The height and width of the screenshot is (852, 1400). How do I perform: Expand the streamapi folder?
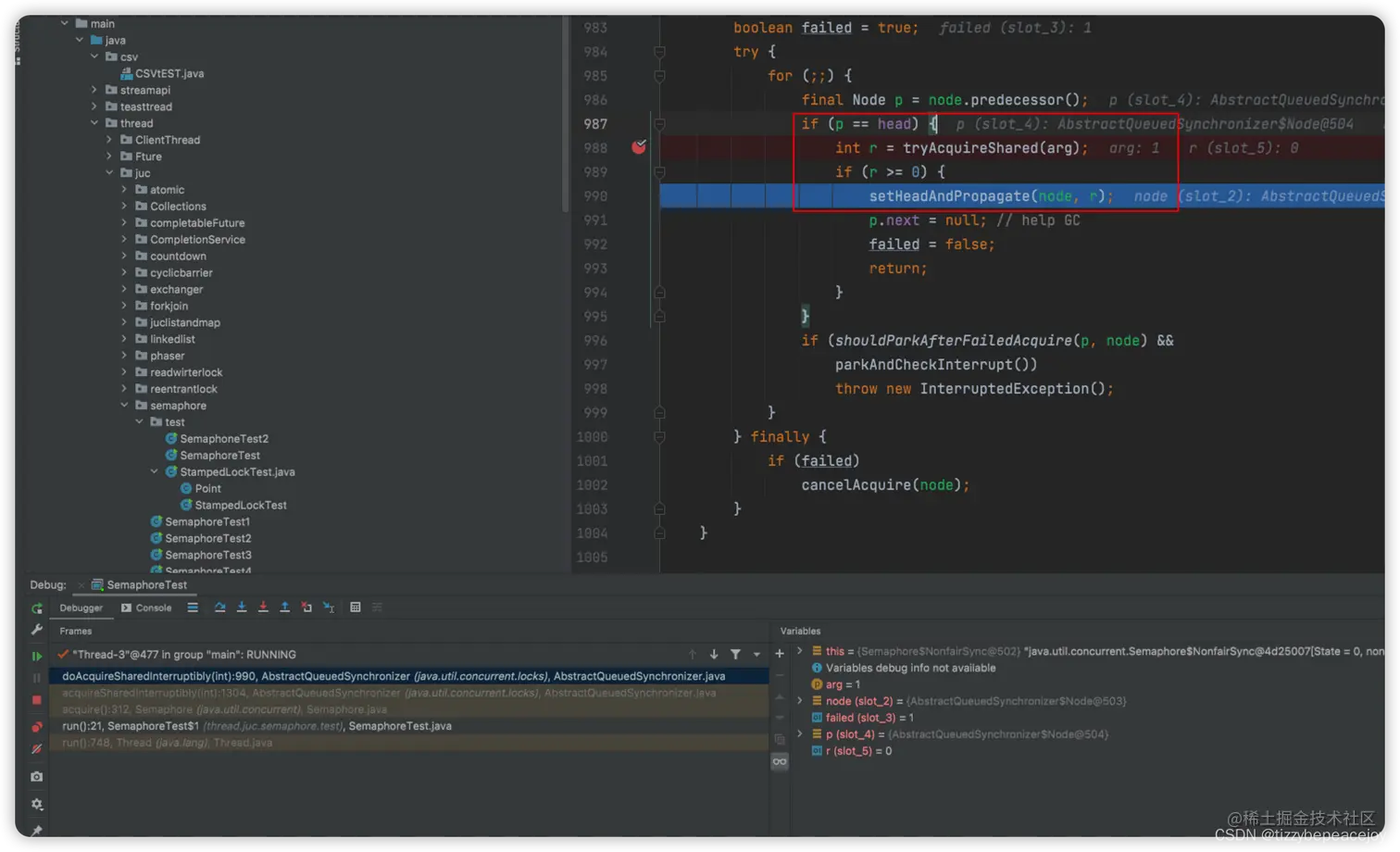[94, 90]
